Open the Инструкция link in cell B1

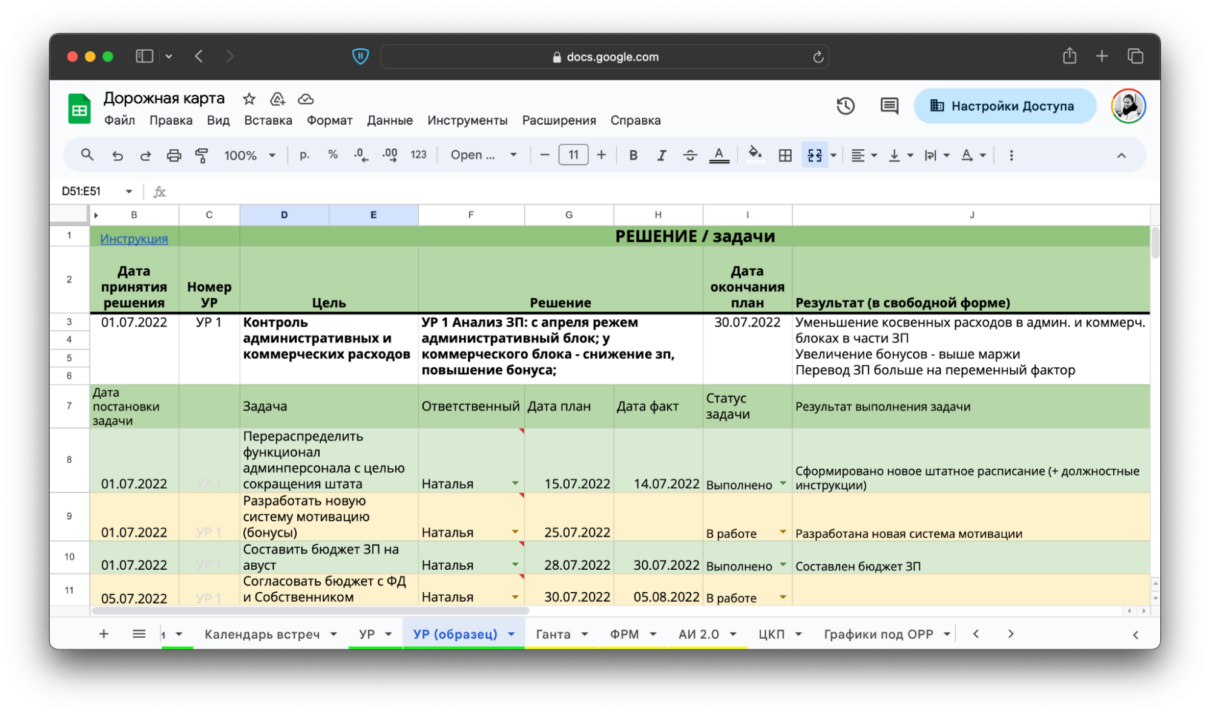pyautogui.click(x=134, y=239)
